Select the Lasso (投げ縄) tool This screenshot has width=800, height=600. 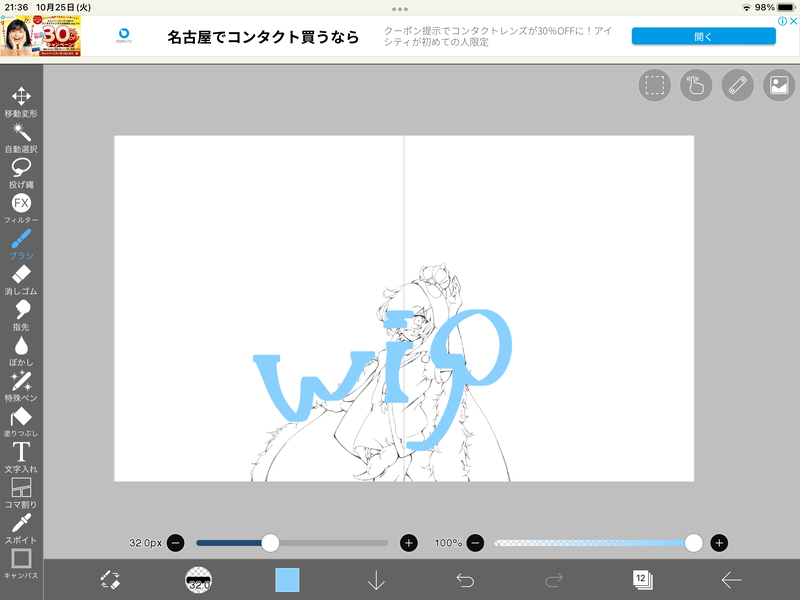tap(21, 173)
